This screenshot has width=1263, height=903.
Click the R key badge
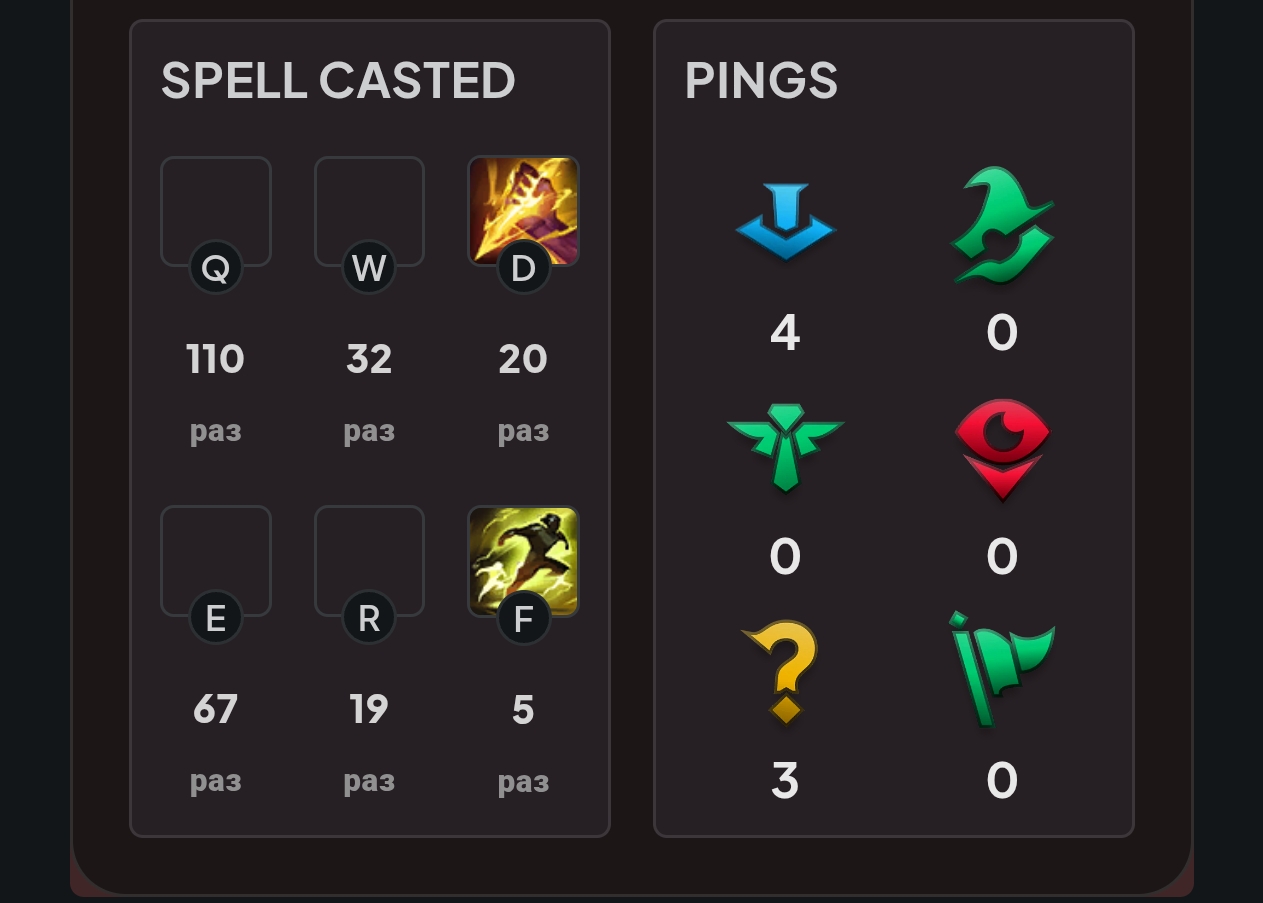[369, 619]
